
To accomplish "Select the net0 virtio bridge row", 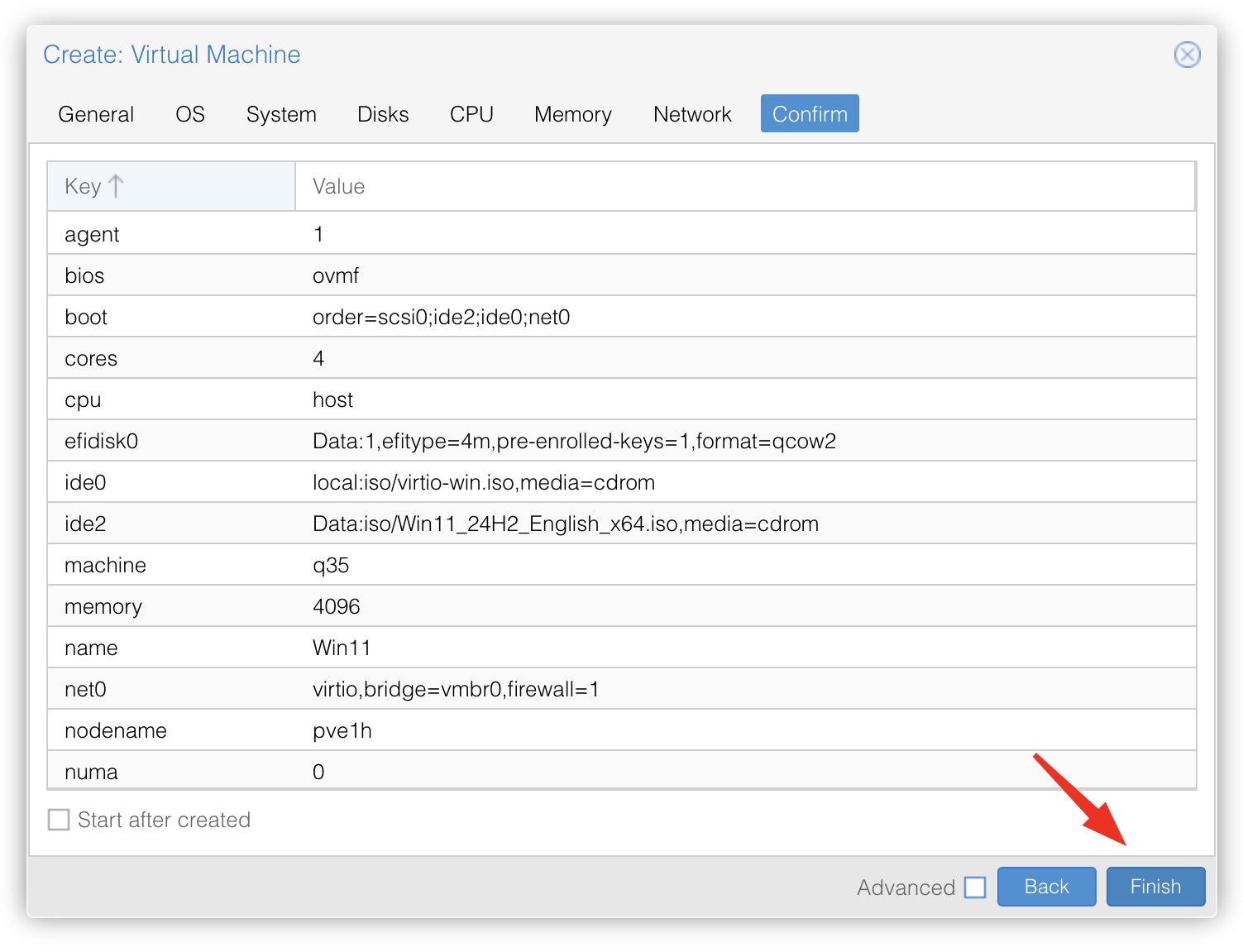I will (456, 689).
